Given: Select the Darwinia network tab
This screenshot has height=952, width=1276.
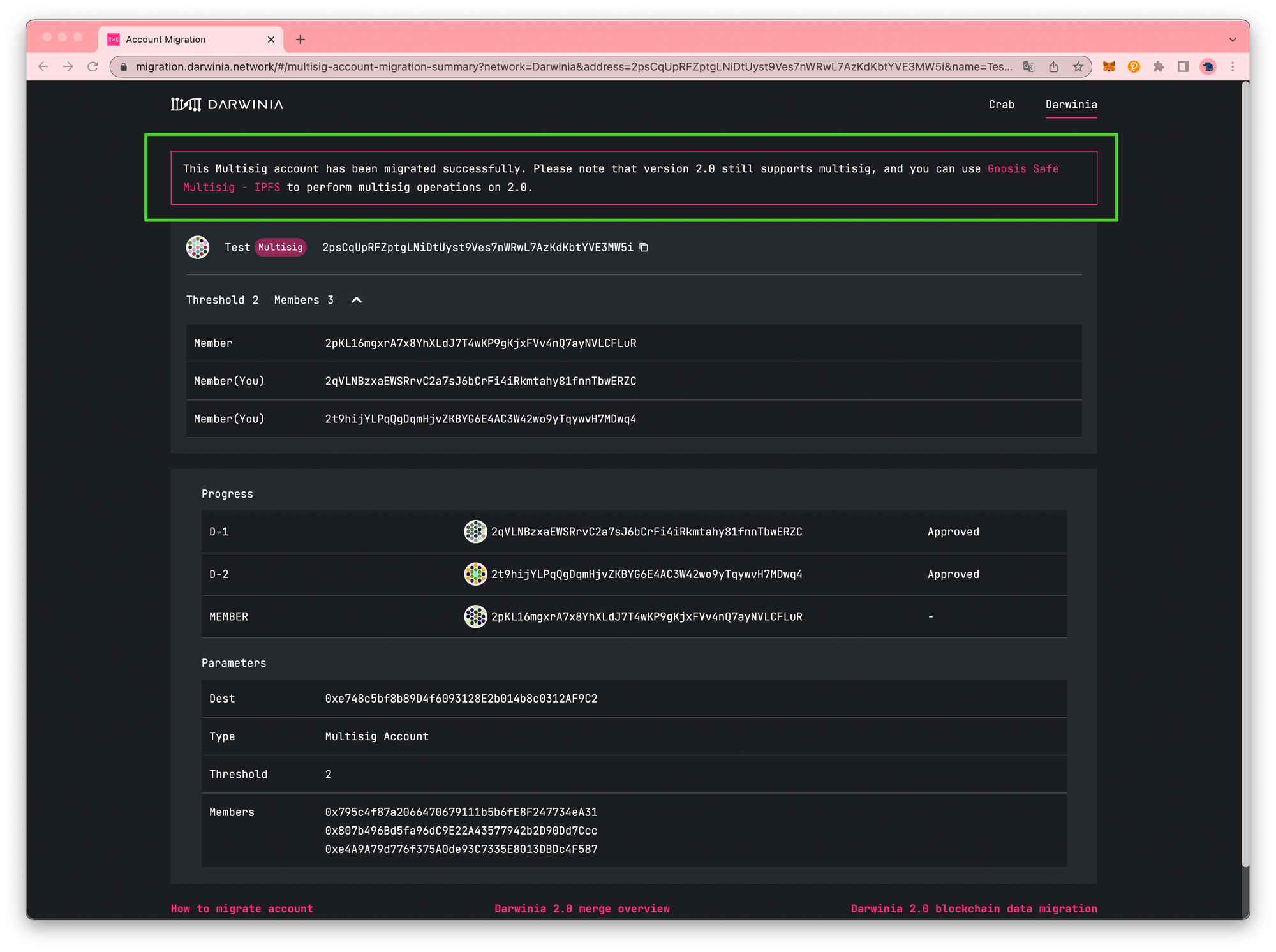Looking at the screenshot, I should [x=1071, y=105].
